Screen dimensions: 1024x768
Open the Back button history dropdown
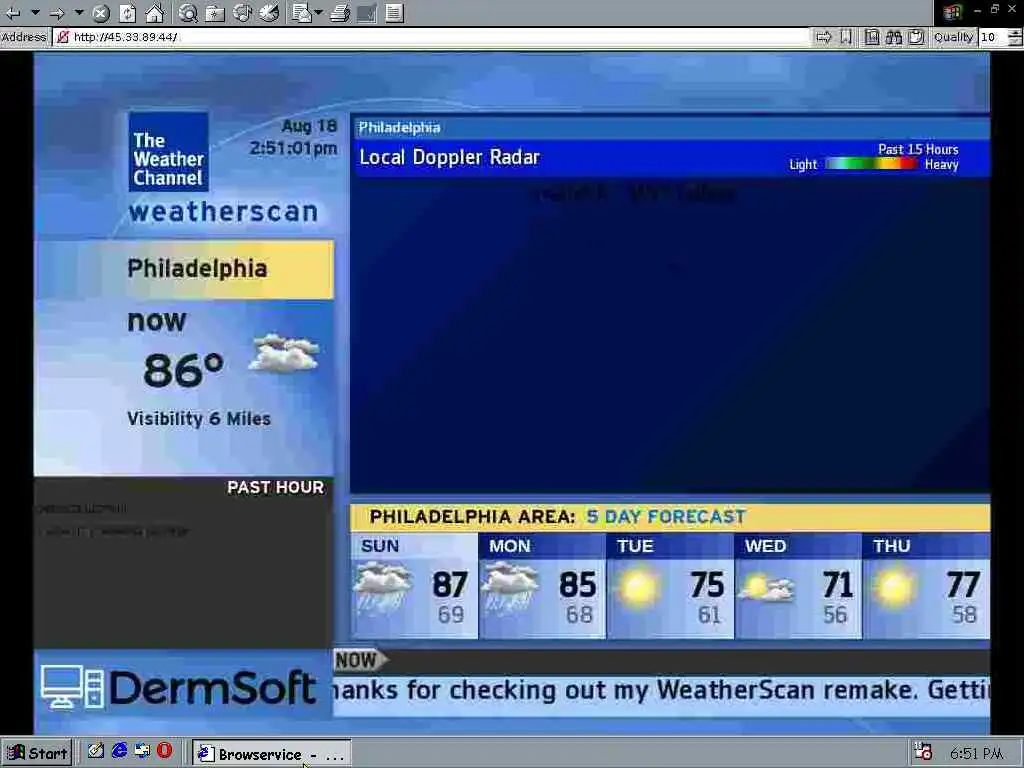pos(35,12)
